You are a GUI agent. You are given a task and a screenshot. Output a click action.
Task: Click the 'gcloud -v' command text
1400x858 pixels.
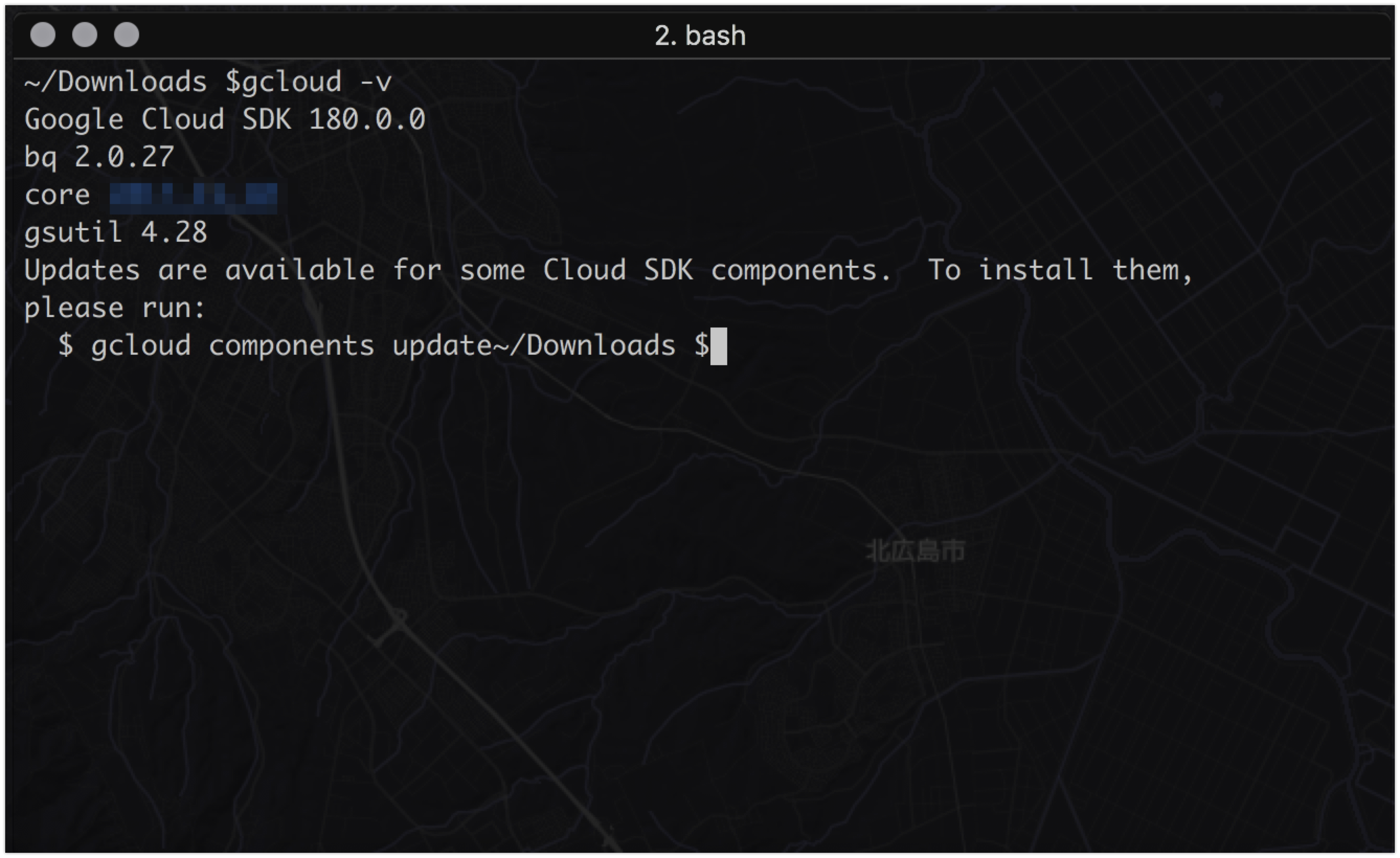(317, 82)
